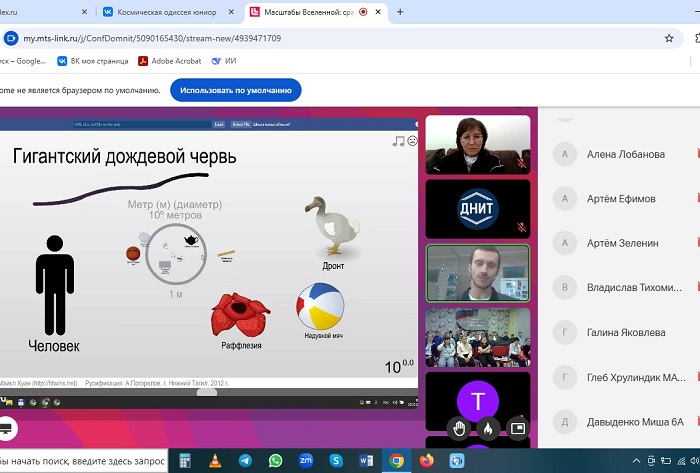The height and width of the screenshot is (473, 700).
Task: Open a new browser tab
Action: point(401,12)
